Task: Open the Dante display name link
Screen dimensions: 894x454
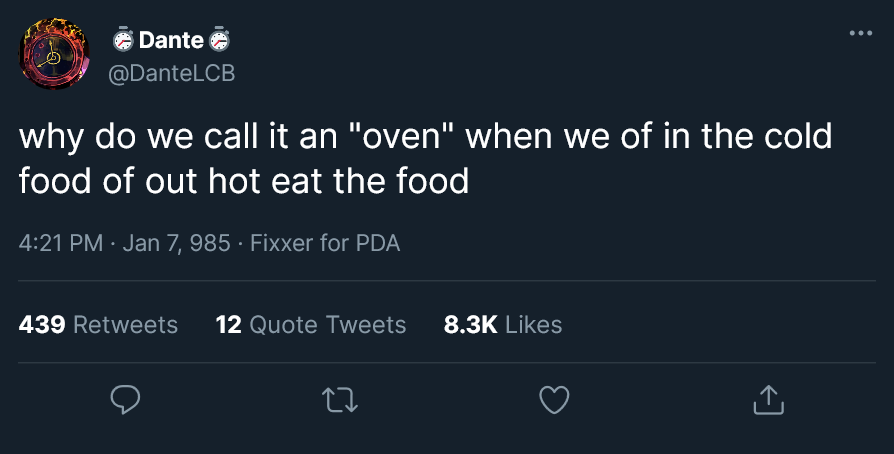Action: point(172,41)
